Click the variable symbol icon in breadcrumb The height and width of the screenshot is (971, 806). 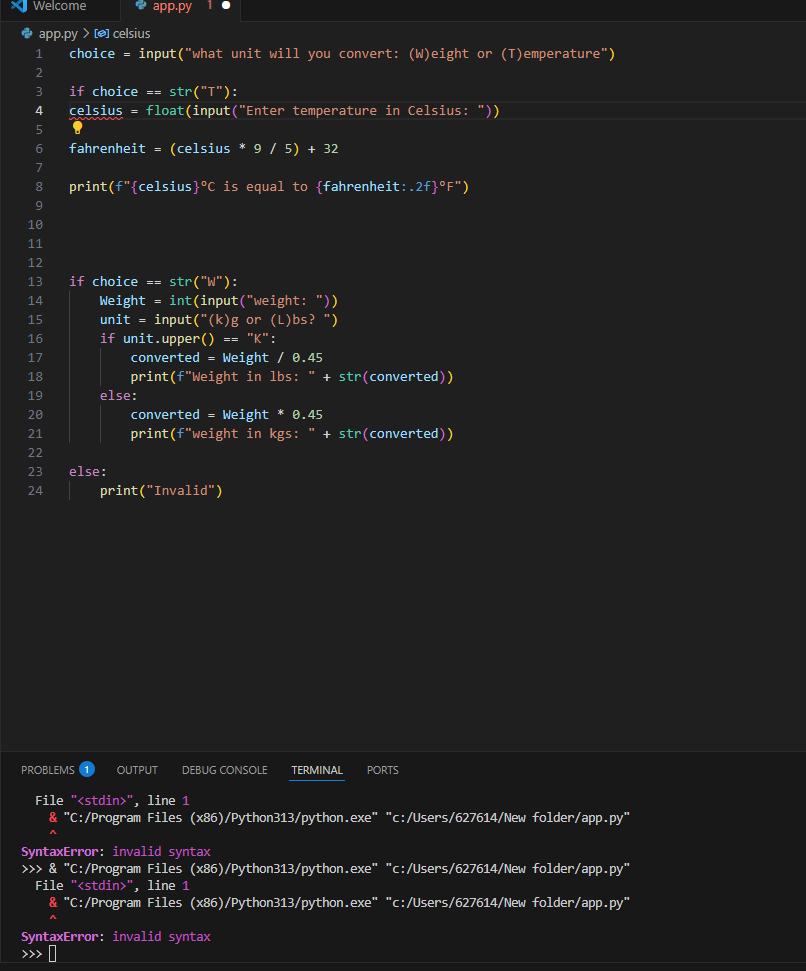103,34
